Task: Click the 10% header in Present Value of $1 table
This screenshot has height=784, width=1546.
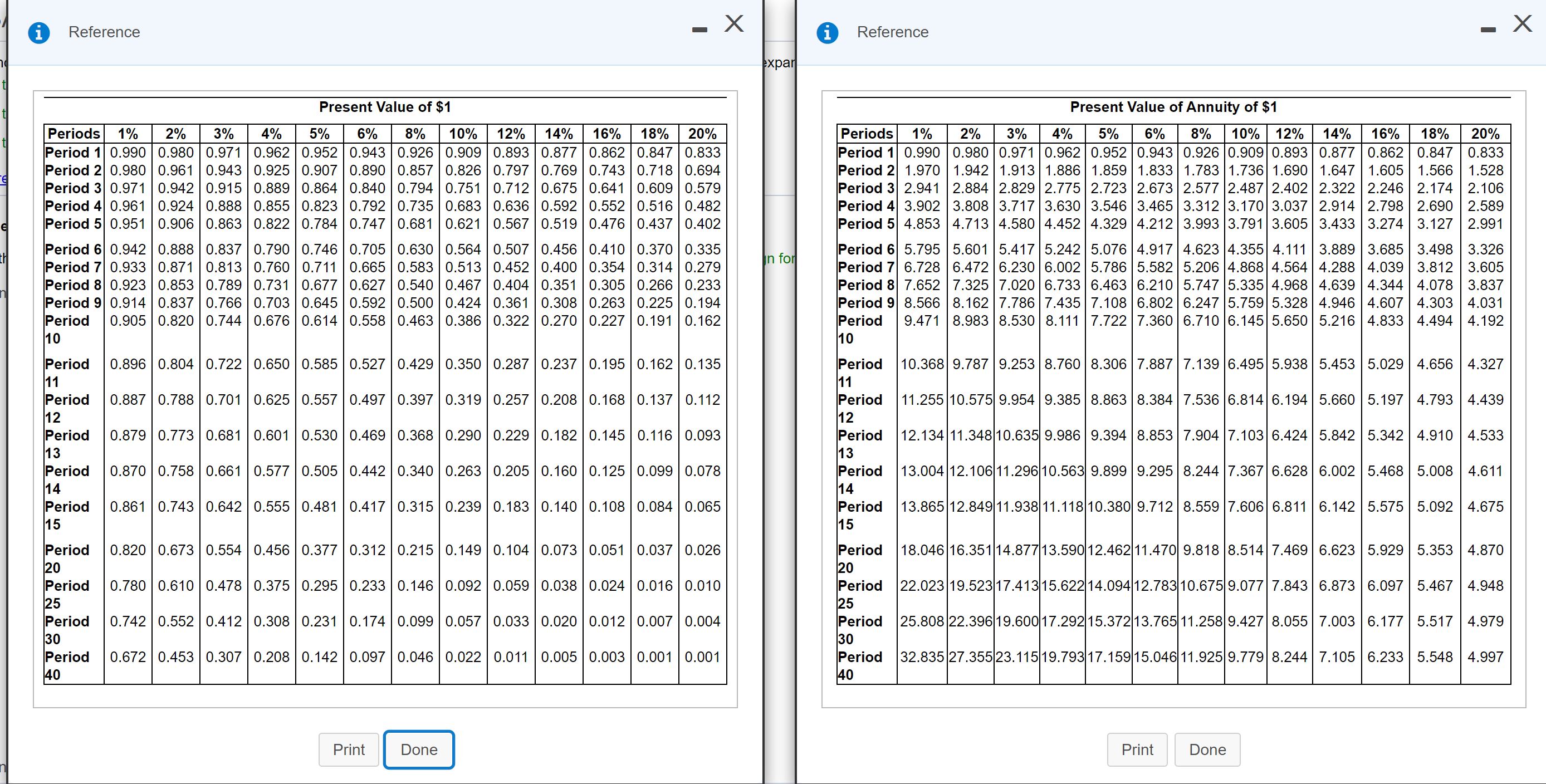Action: tap(463, 133)
